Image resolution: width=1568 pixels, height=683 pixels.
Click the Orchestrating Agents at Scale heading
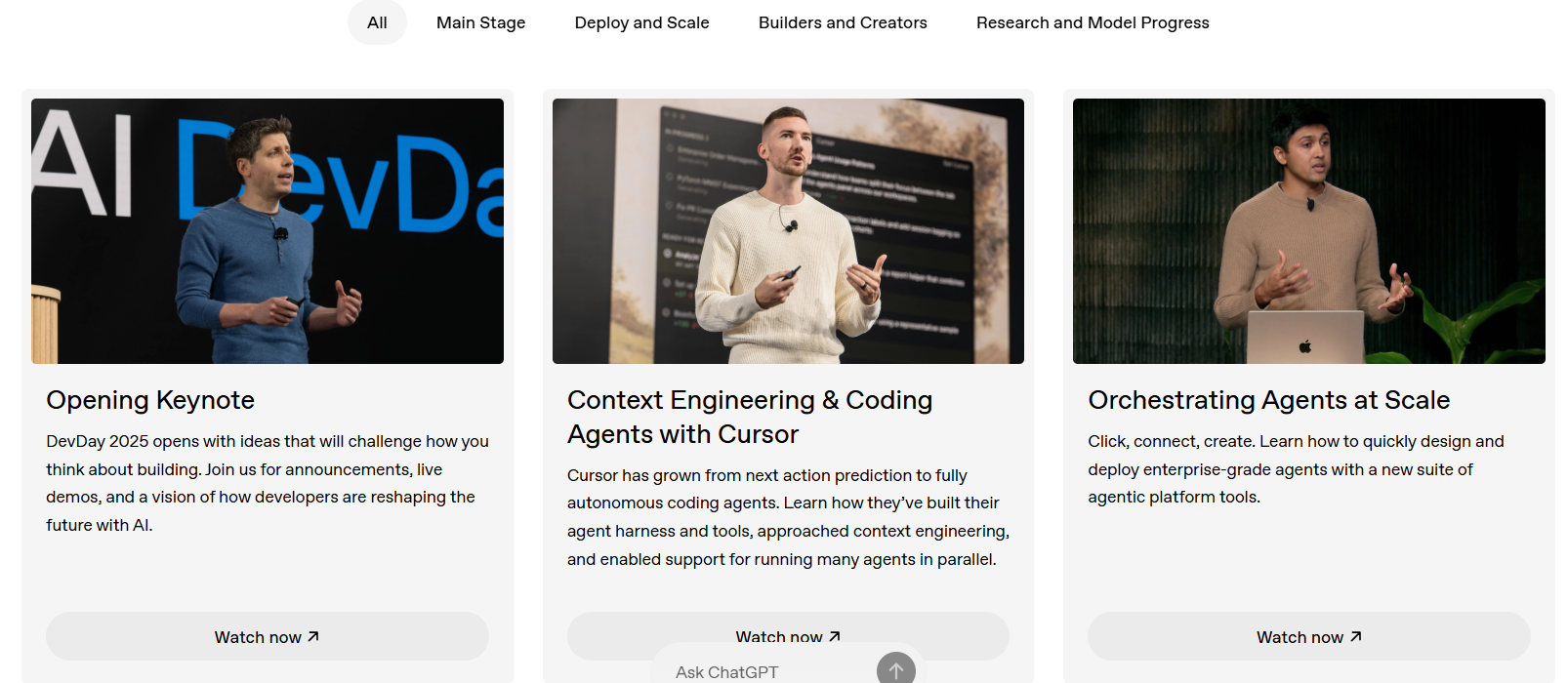tap(1268, 400)
